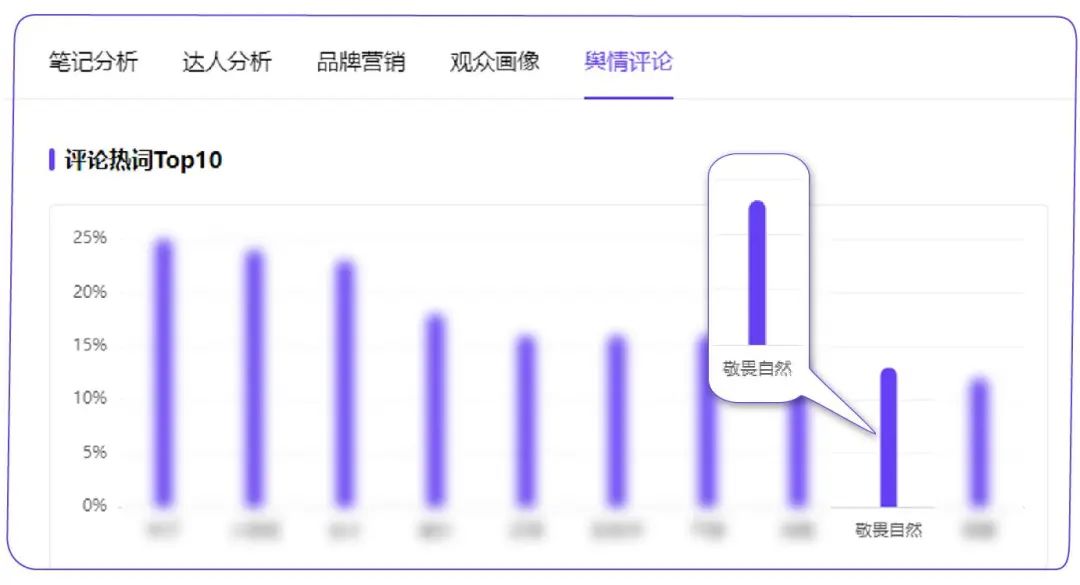Click the sixth bar from the left

(x=617, y=420)
